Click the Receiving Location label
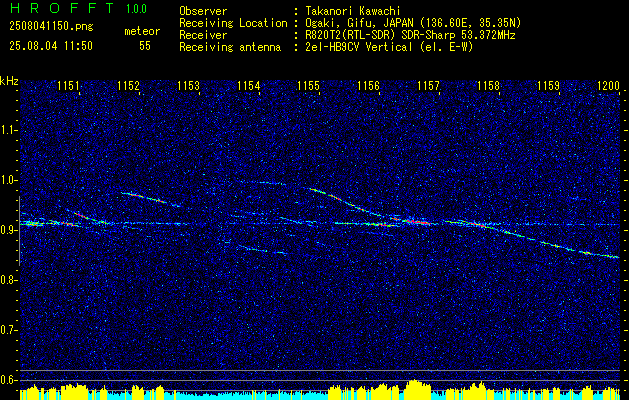629x400 pixels. coord(233,23)
